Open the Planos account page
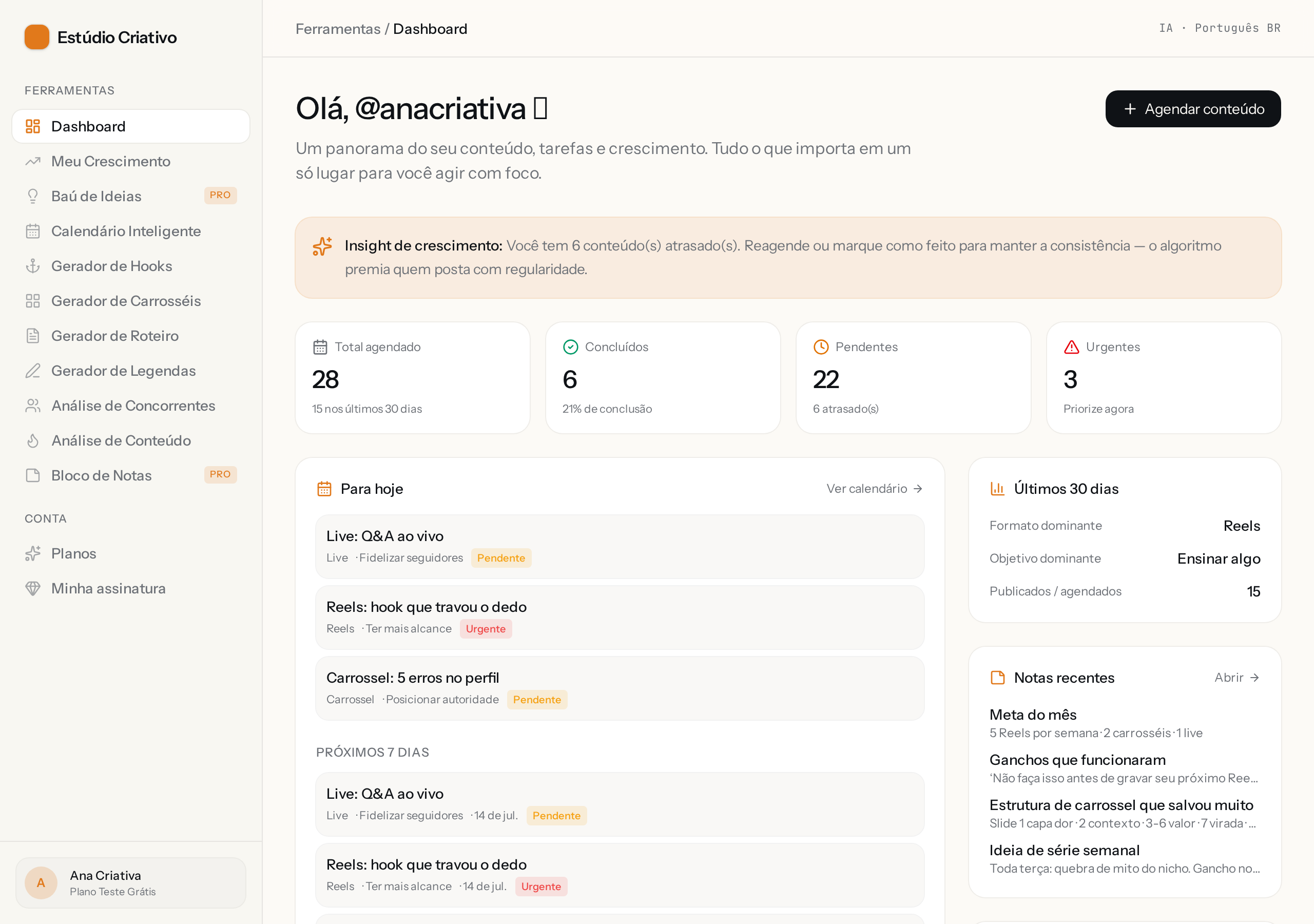 131,553
